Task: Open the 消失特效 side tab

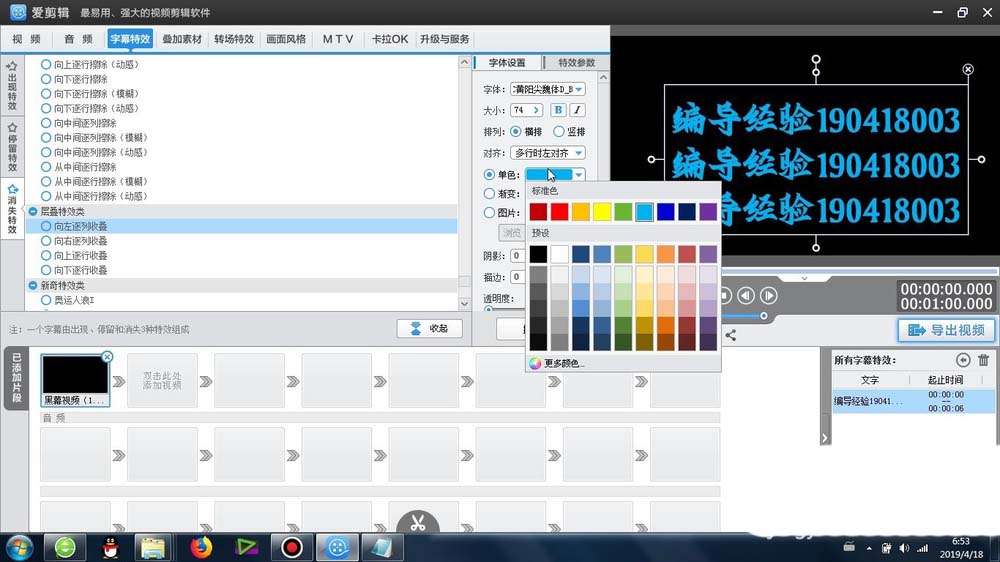Action: pos(12,209)
